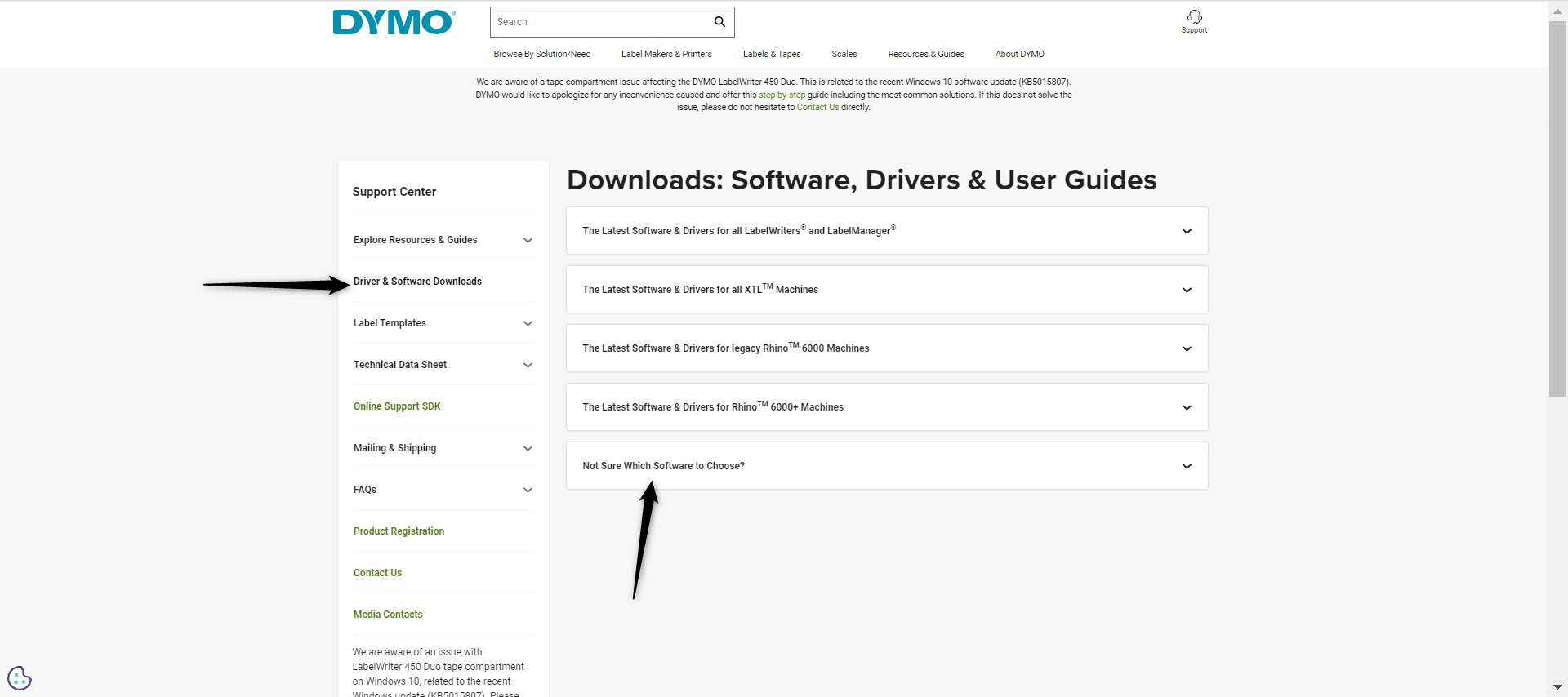Expand Not Sure Which Software section
The width and height of the screenshot is (1568, 697).
887,466
